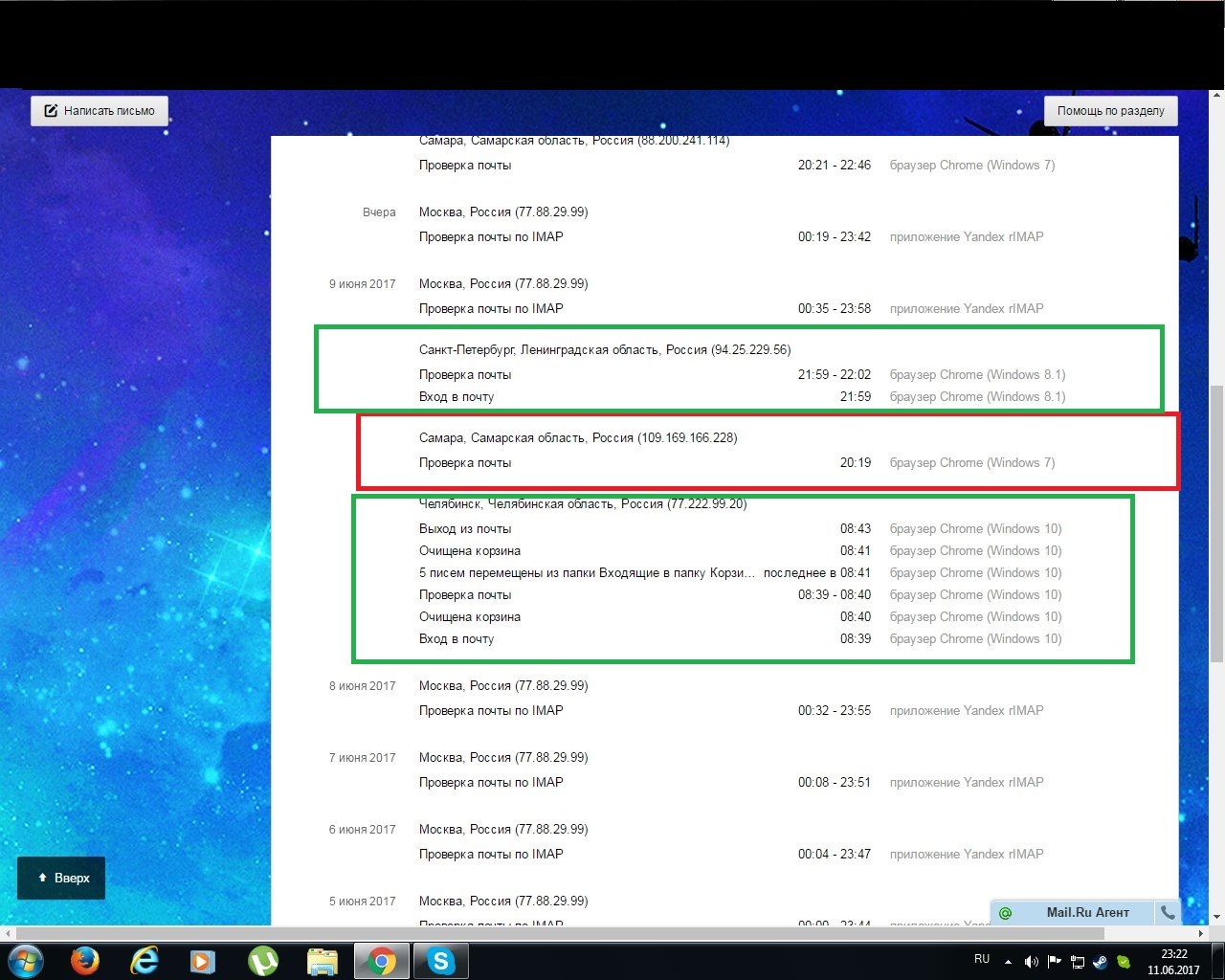
Task: Switch to Skype in the taskbar
Action: [441, 961]
